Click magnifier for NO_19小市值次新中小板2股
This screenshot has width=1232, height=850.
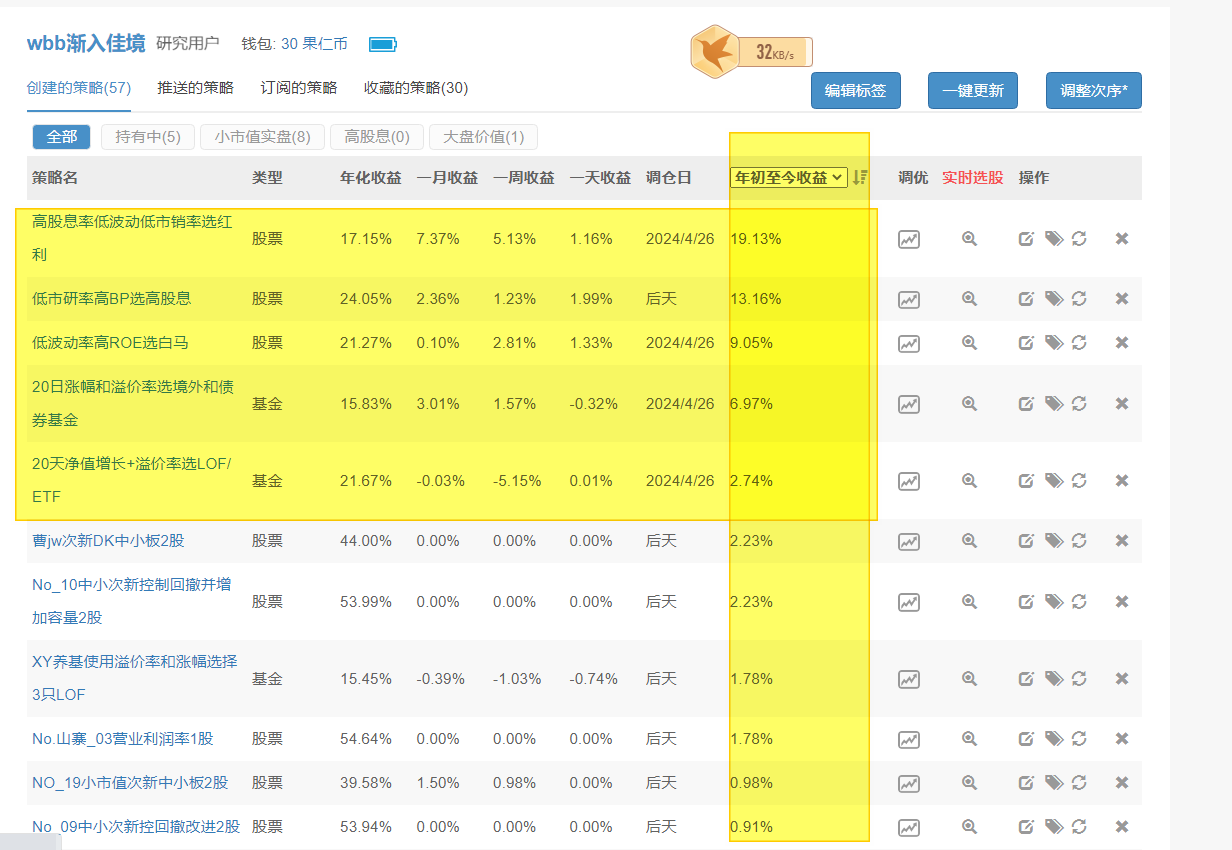pos(969,783)
